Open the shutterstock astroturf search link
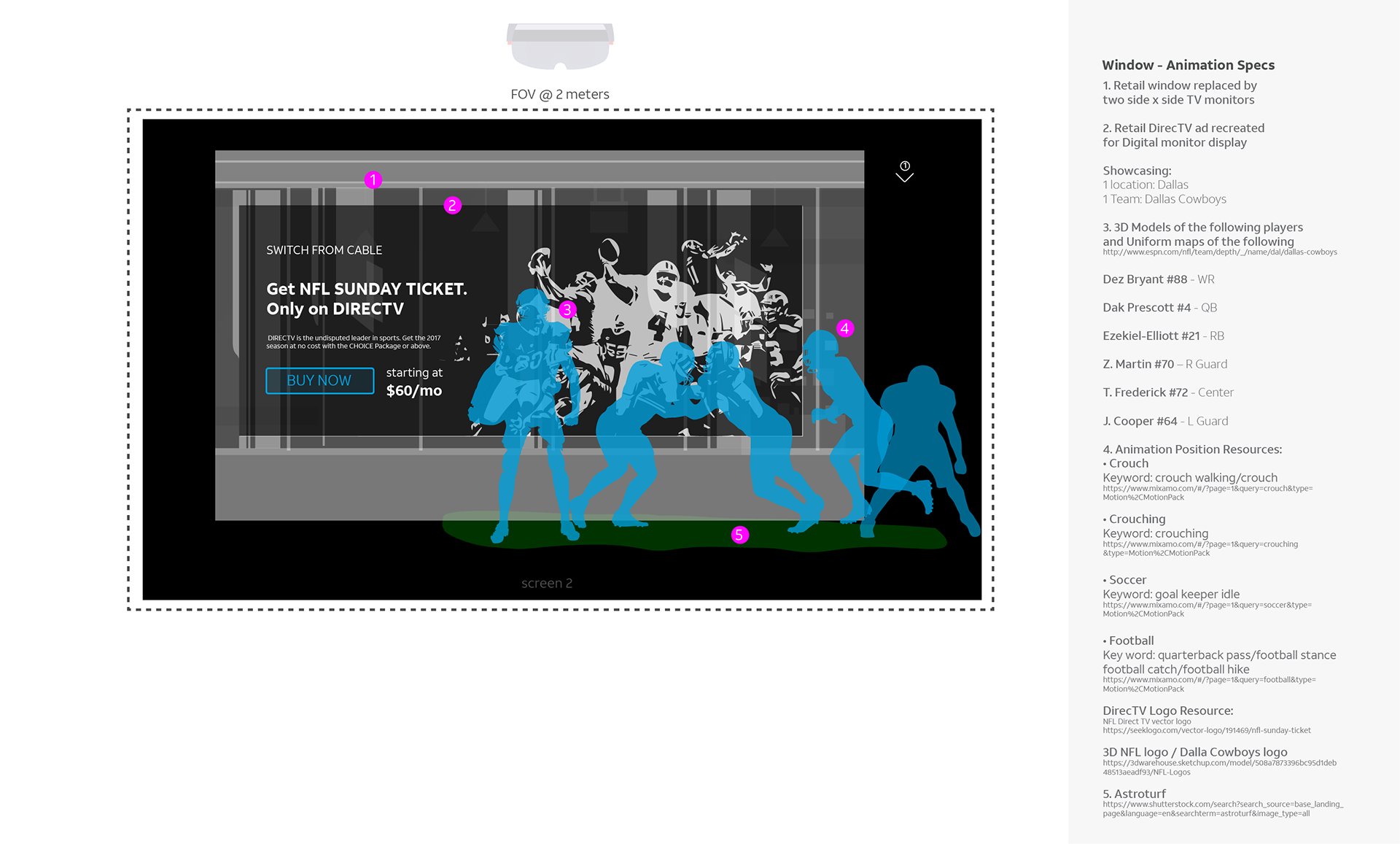 click(1223, 809)
